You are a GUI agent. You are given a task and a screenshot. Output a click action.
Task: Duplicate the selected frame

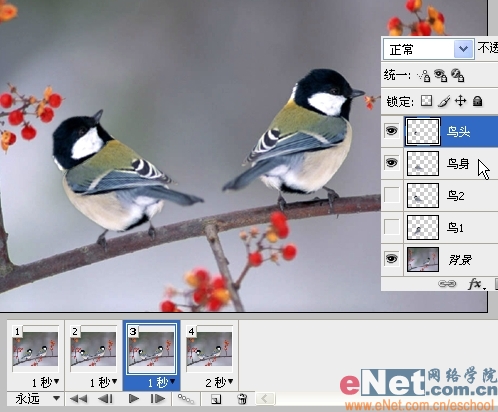[216, 399]
